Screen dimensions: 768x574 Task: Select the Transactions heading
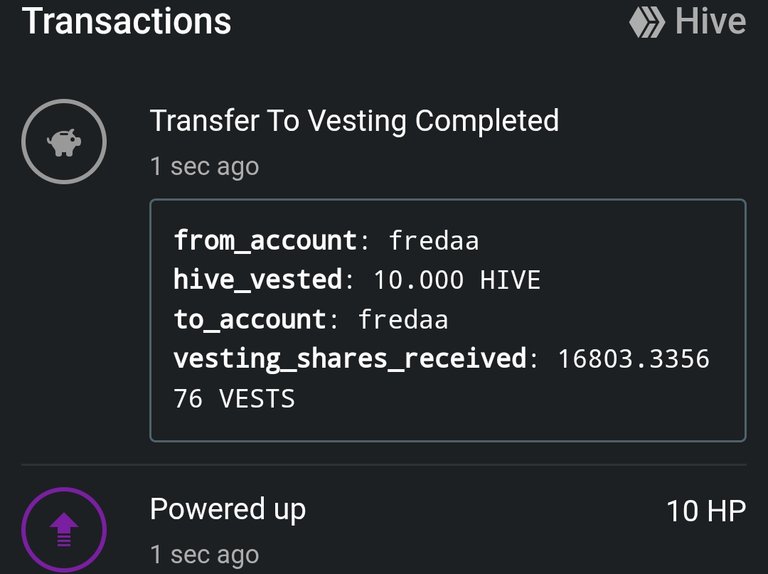click(x=126, y=22)
